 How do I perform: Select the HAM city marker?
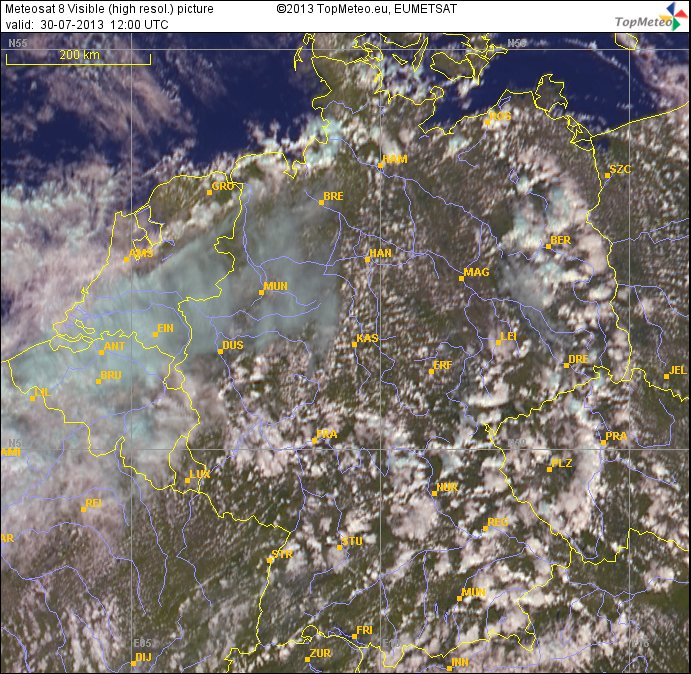381,164
